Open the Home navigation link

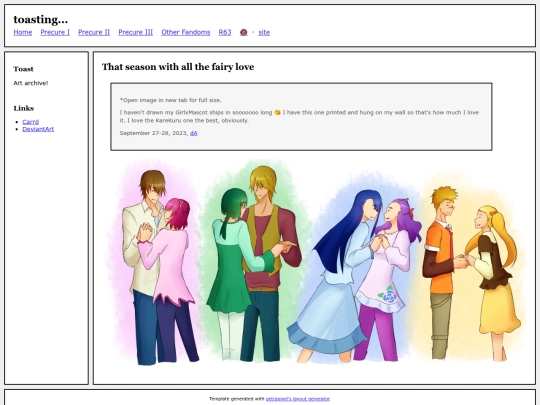23,32
